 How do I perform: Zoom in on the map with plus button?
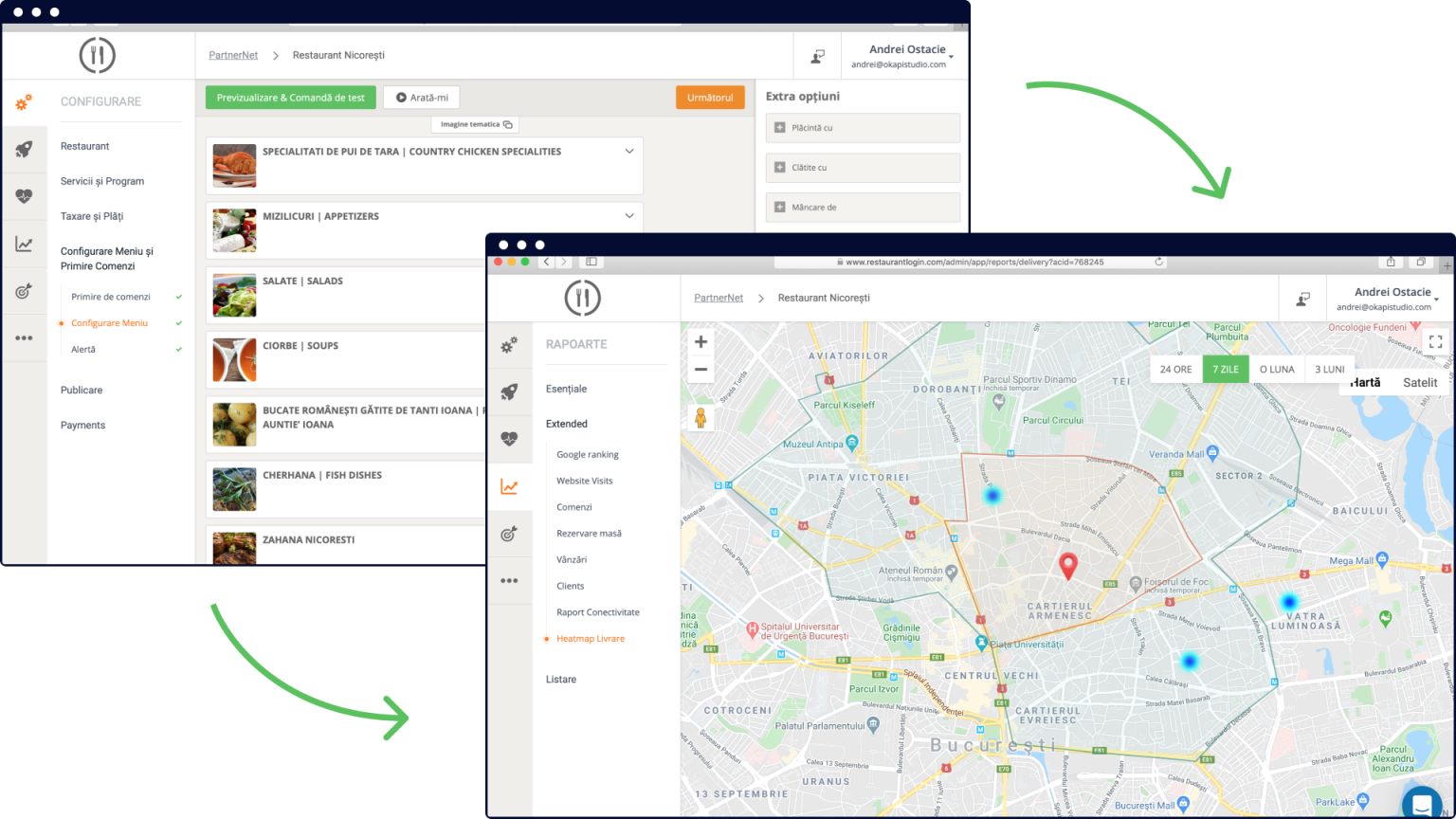click(x=701, y=342)
